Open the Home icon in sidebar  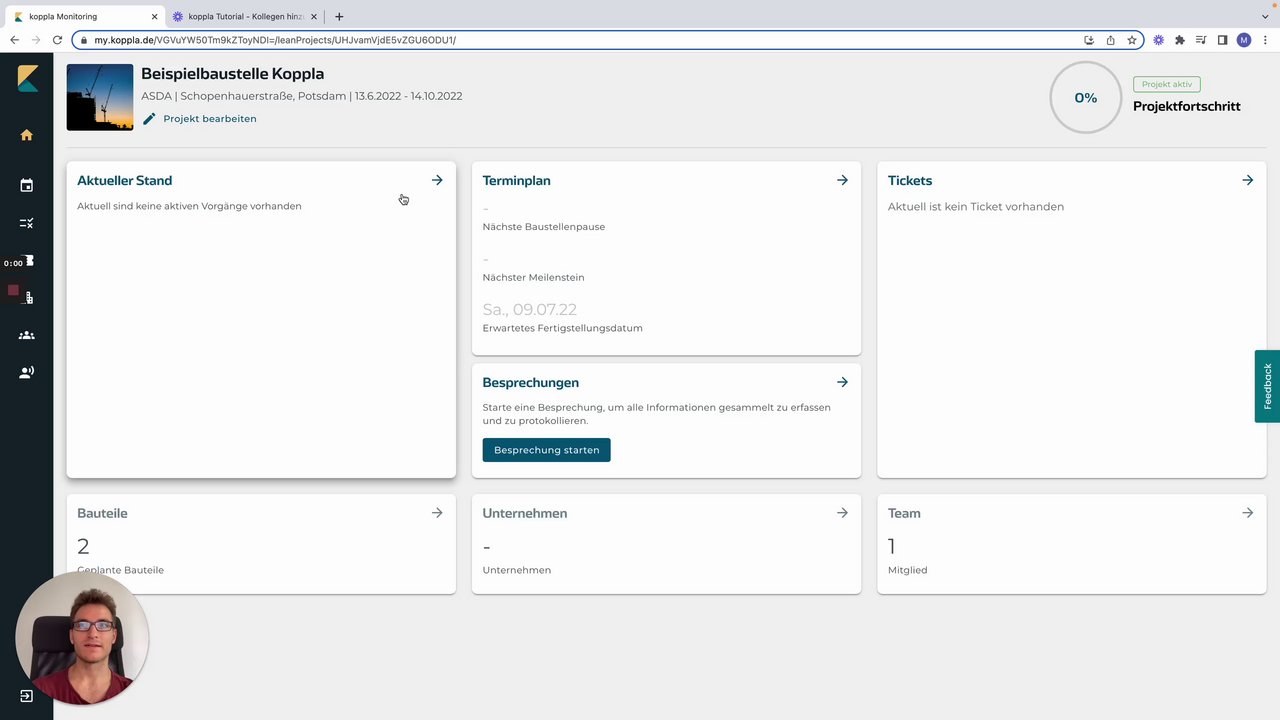tap(27, 135)
